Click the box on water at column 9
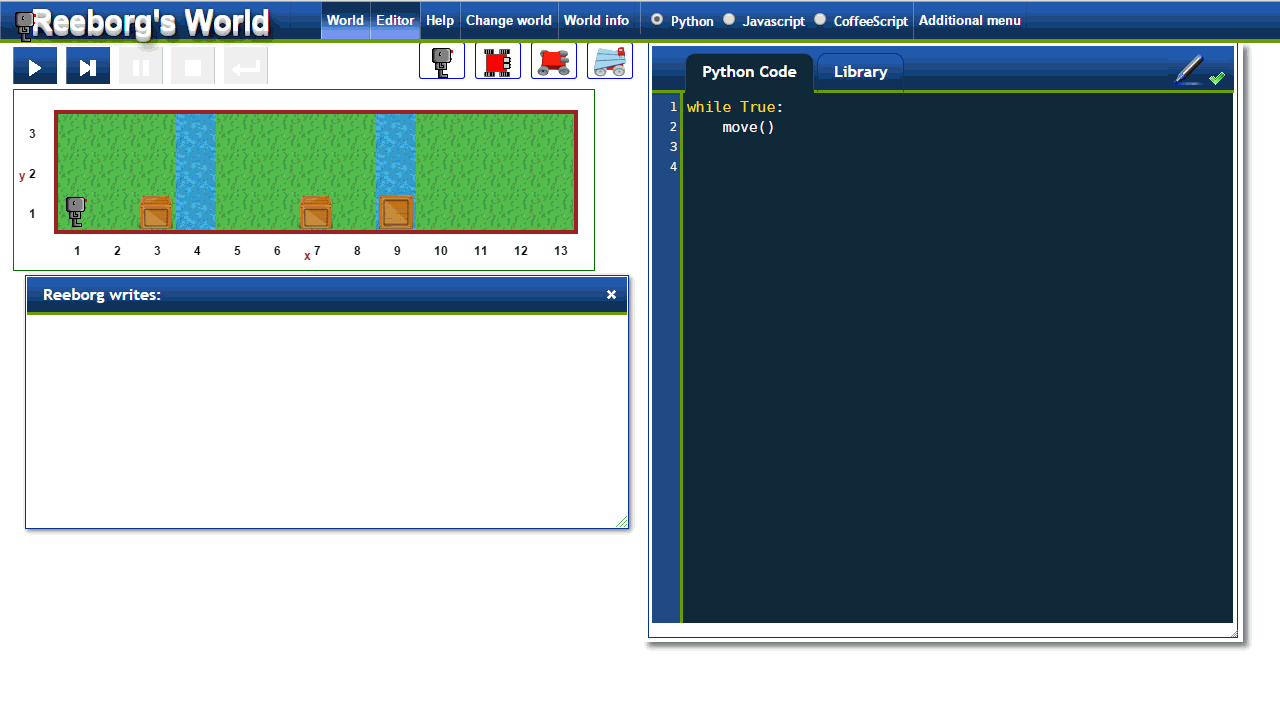 (396, 213)
